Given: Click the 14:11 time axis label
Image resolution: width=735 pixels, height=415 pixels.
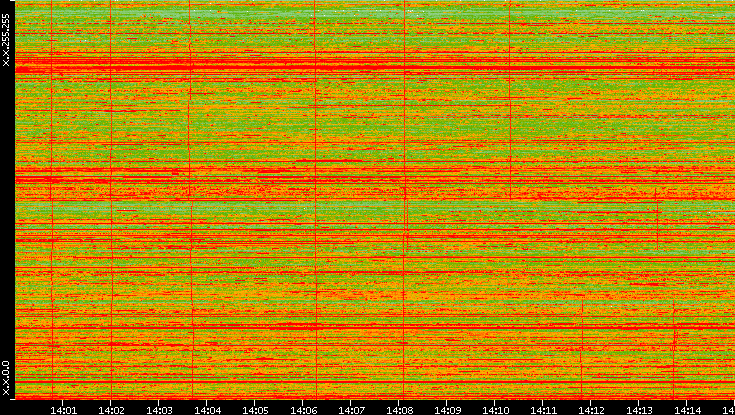Looking at the screenshot, I should coord(543,410).
